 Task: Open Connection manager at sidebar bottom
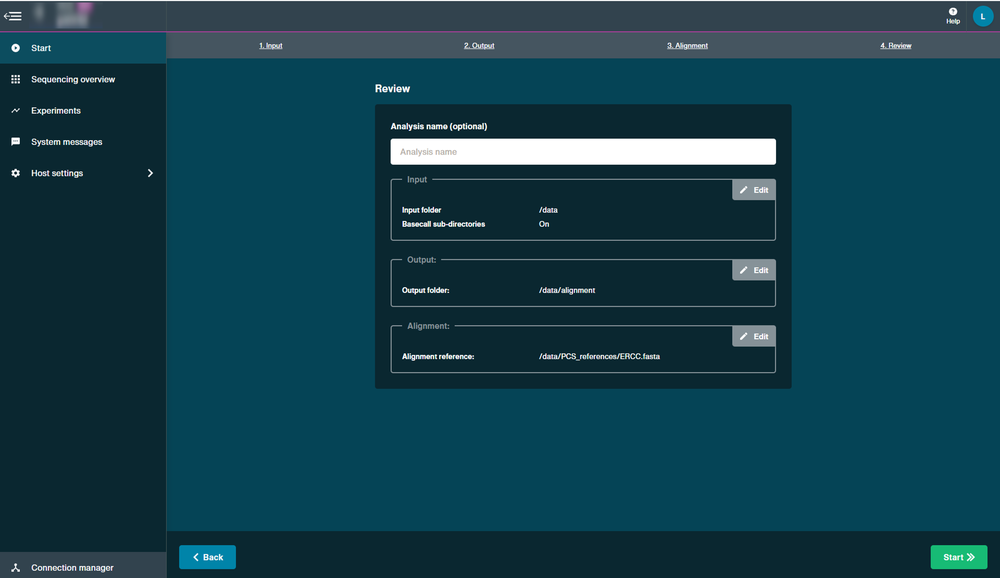pos(83,567)
